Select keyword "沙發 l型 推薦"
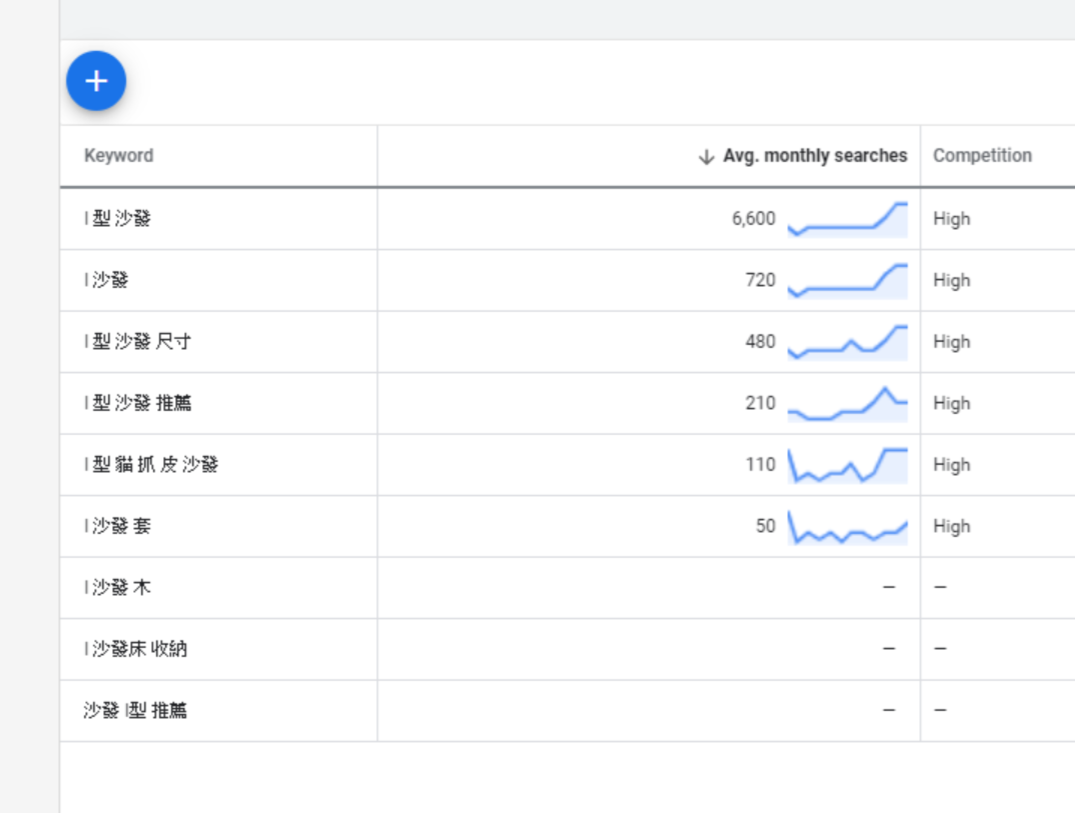This screenshot has height=813, width=1075. pyautogui.click(x=135, y=711)
